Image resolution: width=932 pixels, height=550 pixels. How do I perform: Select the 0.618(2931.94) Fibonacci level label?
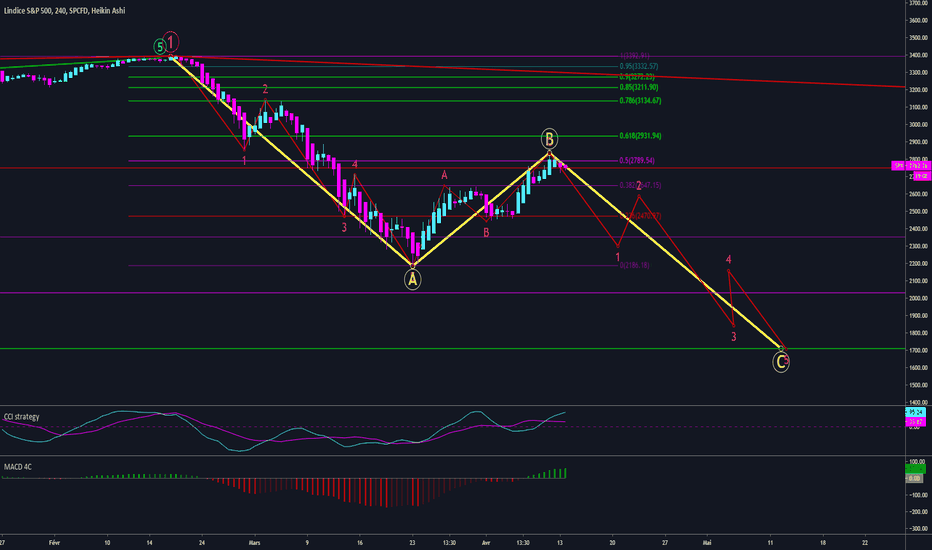(640, 136)
